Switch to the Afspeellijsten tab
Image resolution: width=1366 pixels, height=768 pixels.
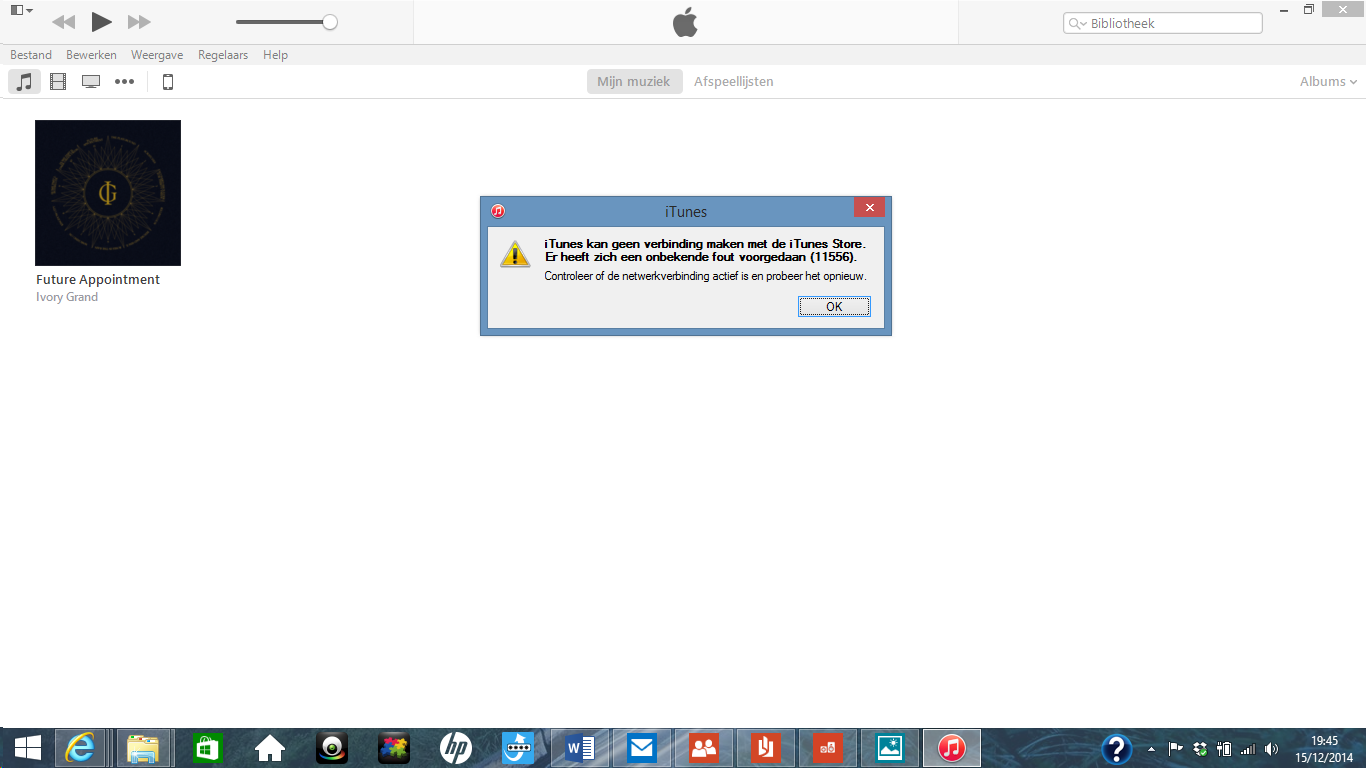click(734, 82)
